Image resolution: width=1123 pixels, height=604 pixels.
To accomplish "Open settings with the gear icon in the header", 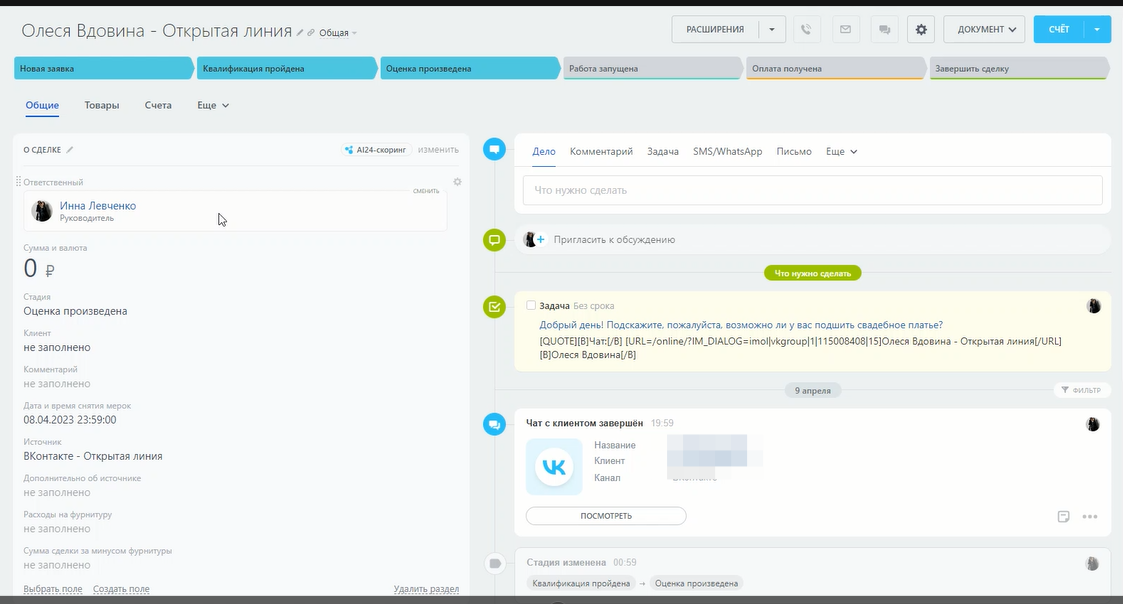I will click(921, 30).
